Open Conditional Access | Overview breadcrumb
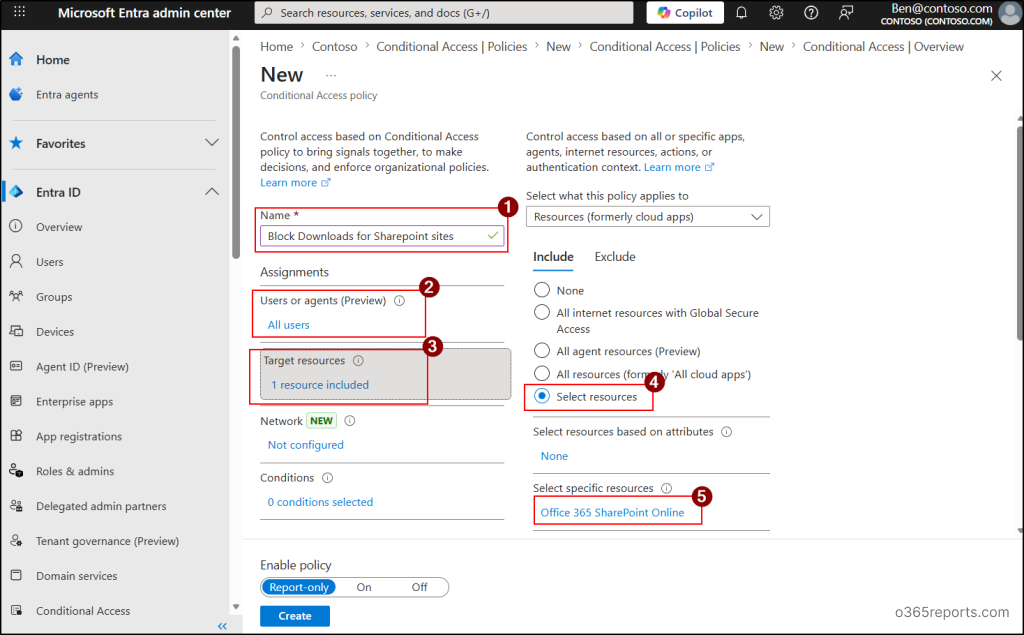Image resolution: width=1024 pixels, height=635 pixels. (883, 46)
